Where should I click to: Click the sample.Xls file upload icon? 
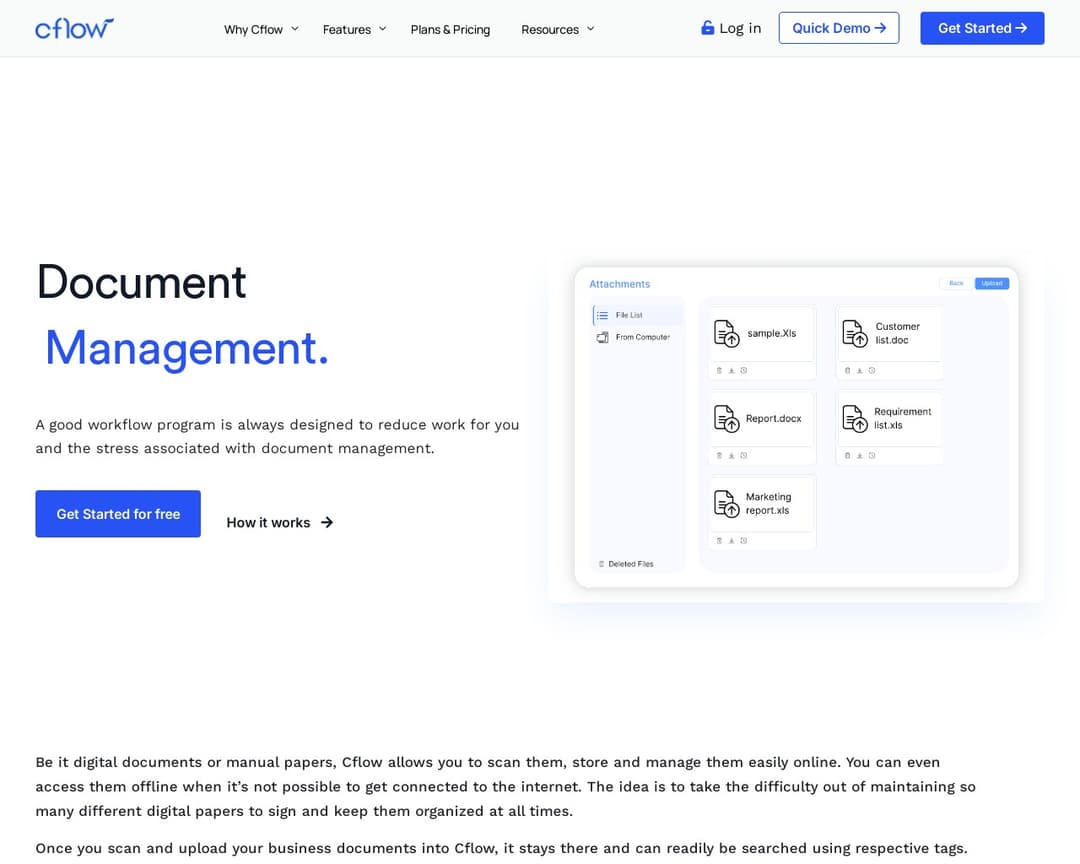(726, 333)
